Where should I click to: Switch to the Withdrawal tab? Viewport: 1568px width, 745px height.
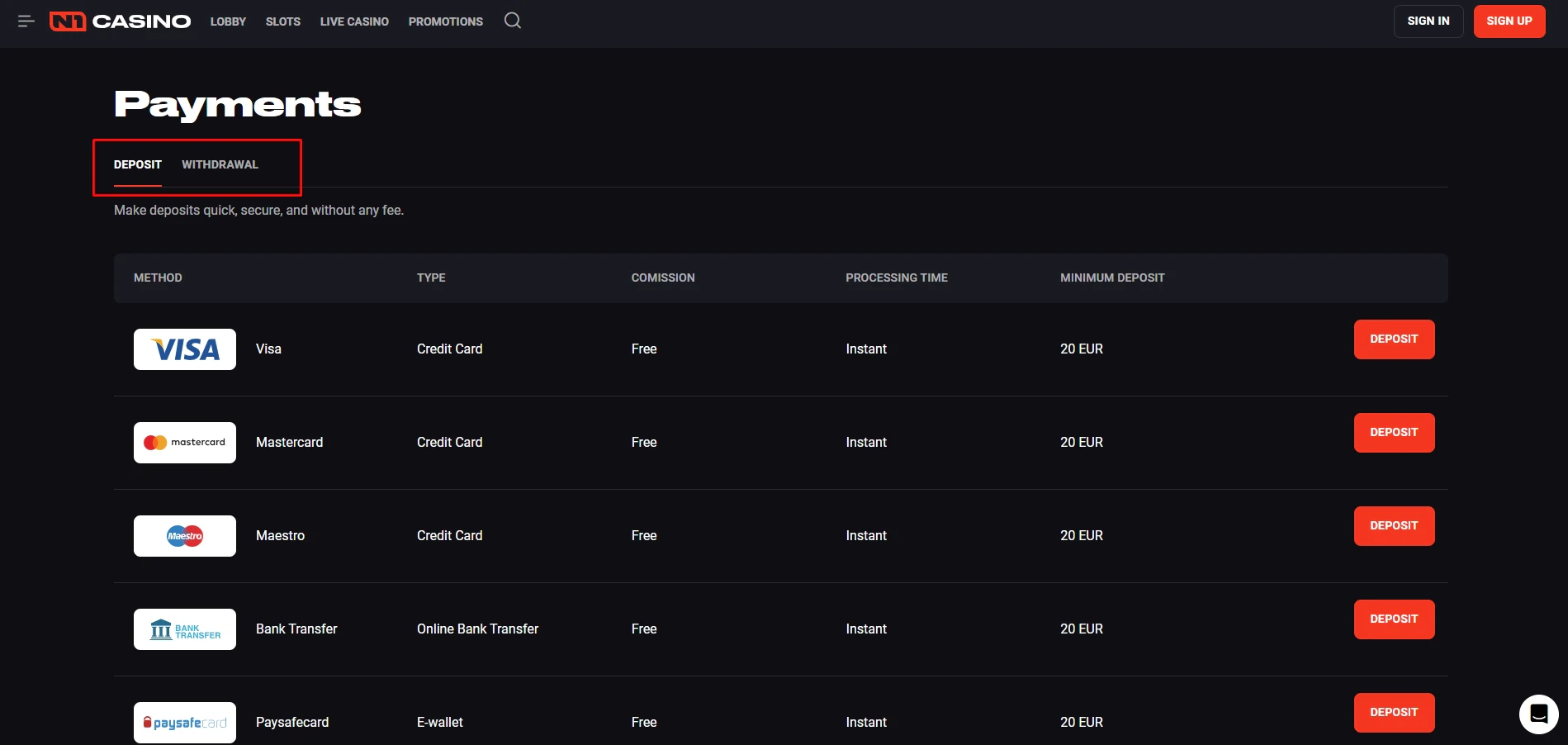220,164
